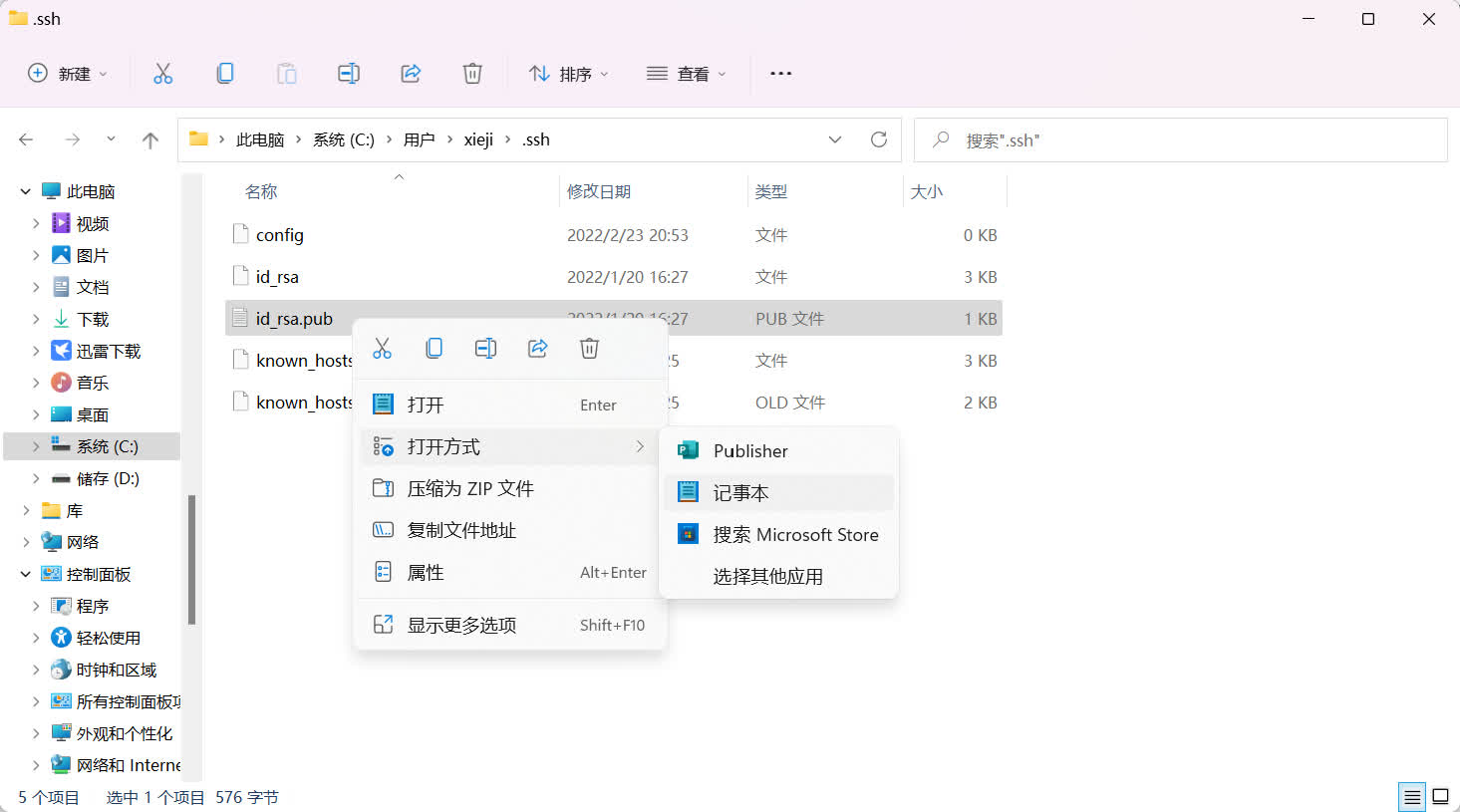Click the delete trash icon in the context menu

(590, 349)
